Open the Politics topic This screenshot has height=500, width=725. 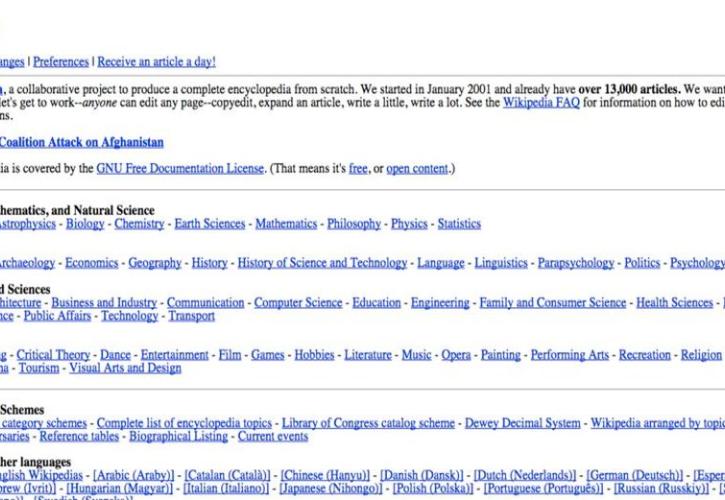[x=642, y=263]
